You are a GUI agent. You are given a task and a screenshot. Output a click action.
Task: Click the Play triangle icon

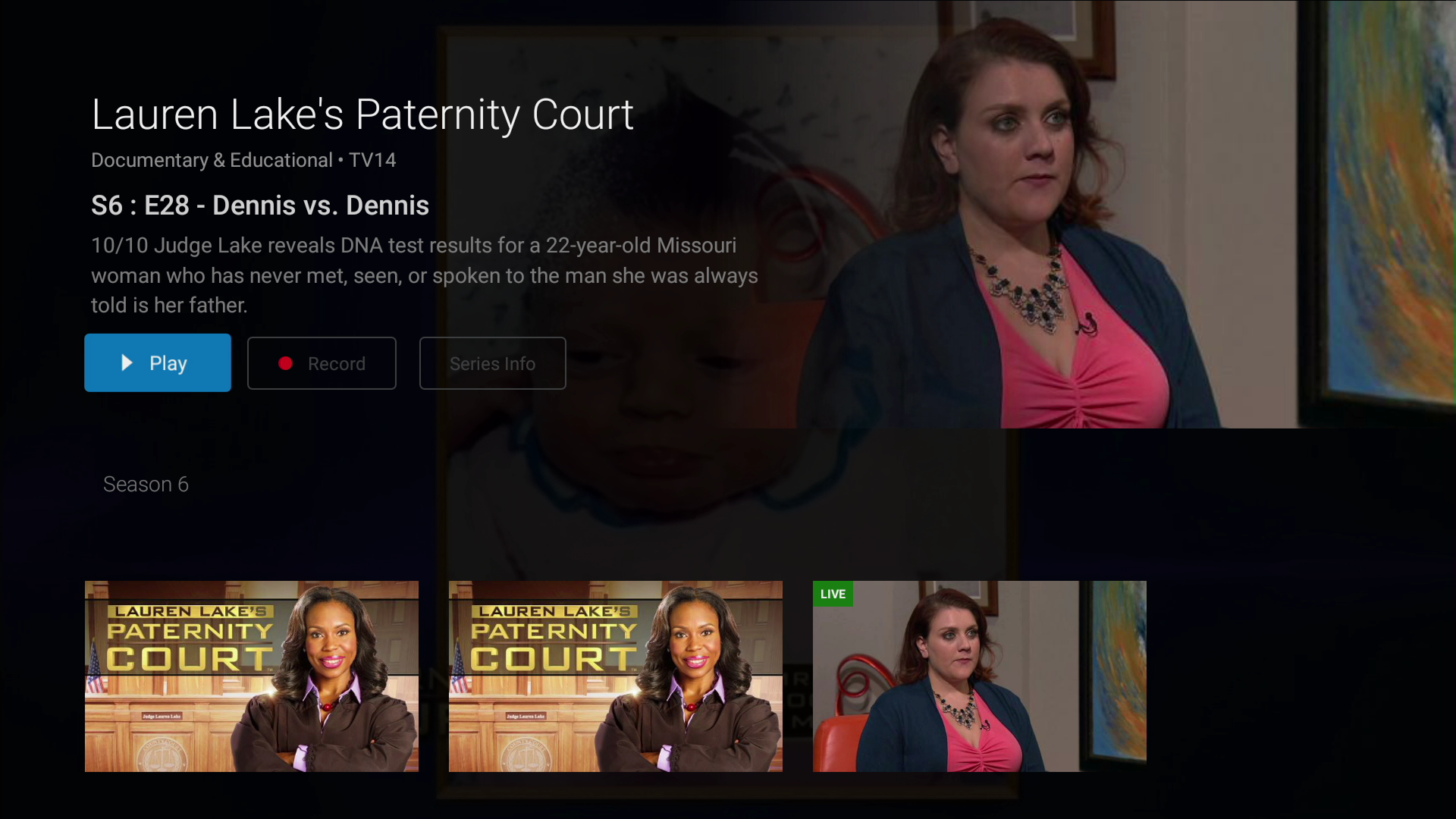pos(127,363)
